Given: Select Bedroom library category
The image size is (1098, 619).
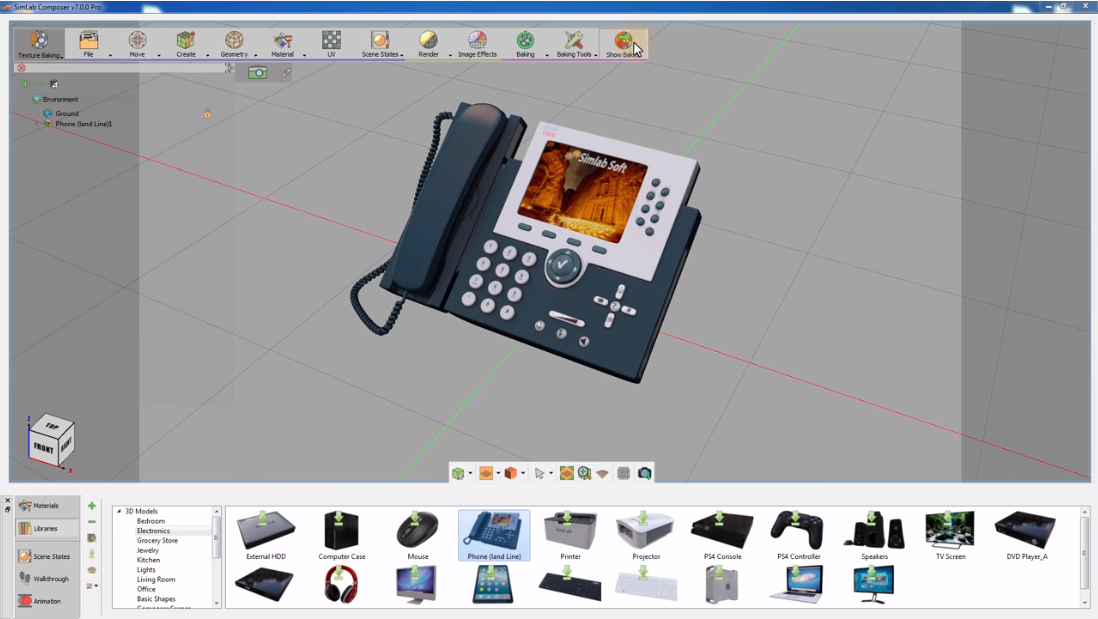Looking at the screenshot, I should click(x=151, y=521).
